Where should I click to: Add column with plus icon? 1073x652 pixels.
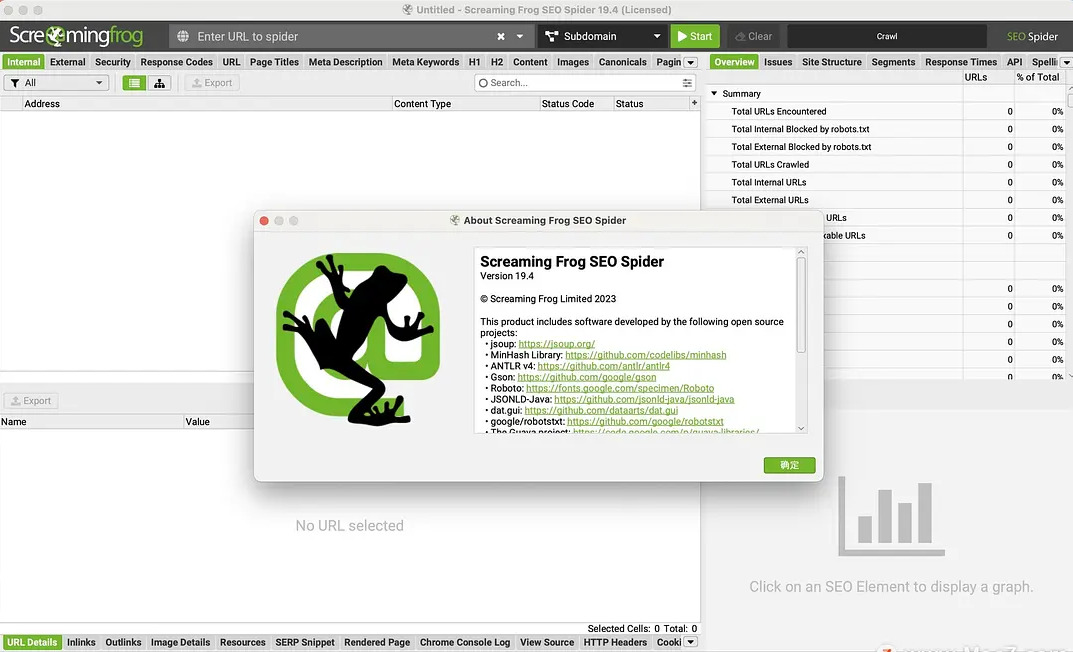(694, 103)
